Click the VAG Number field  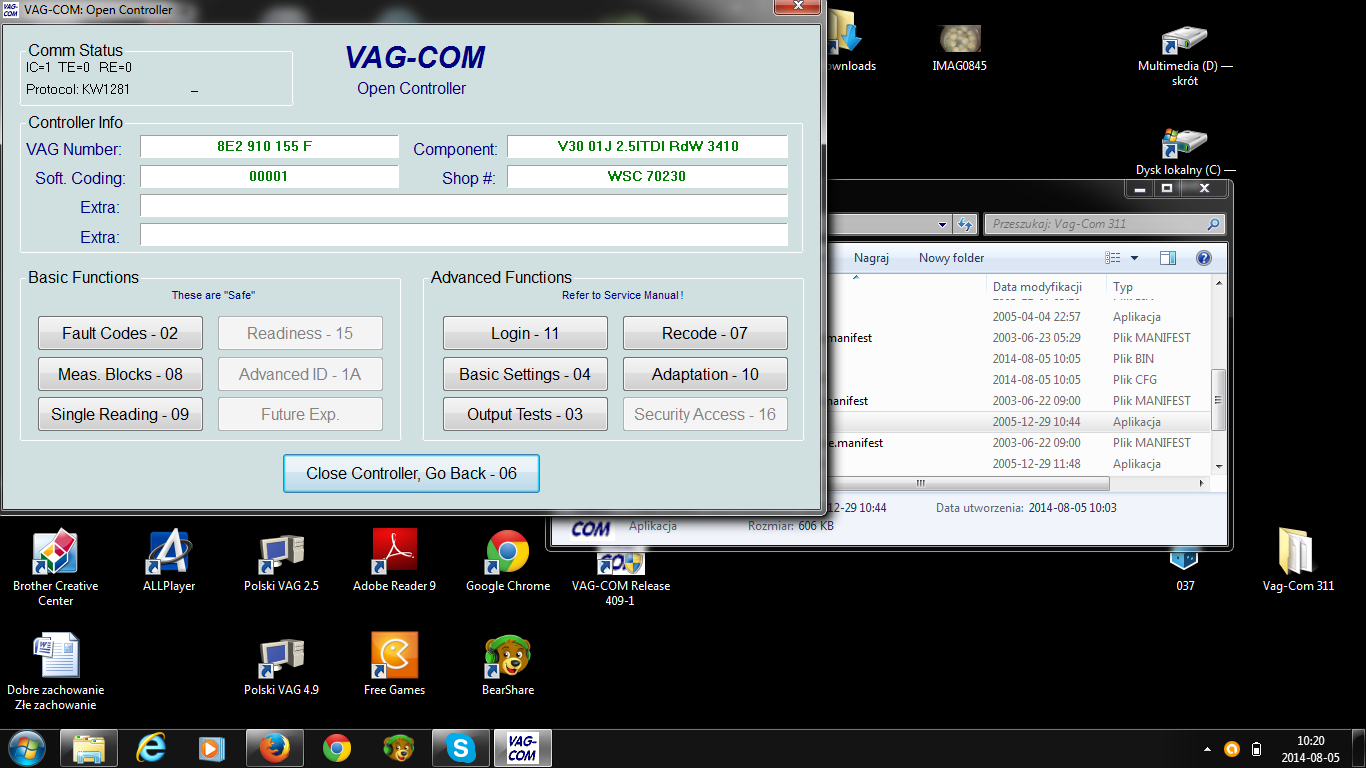click(269, 147)
